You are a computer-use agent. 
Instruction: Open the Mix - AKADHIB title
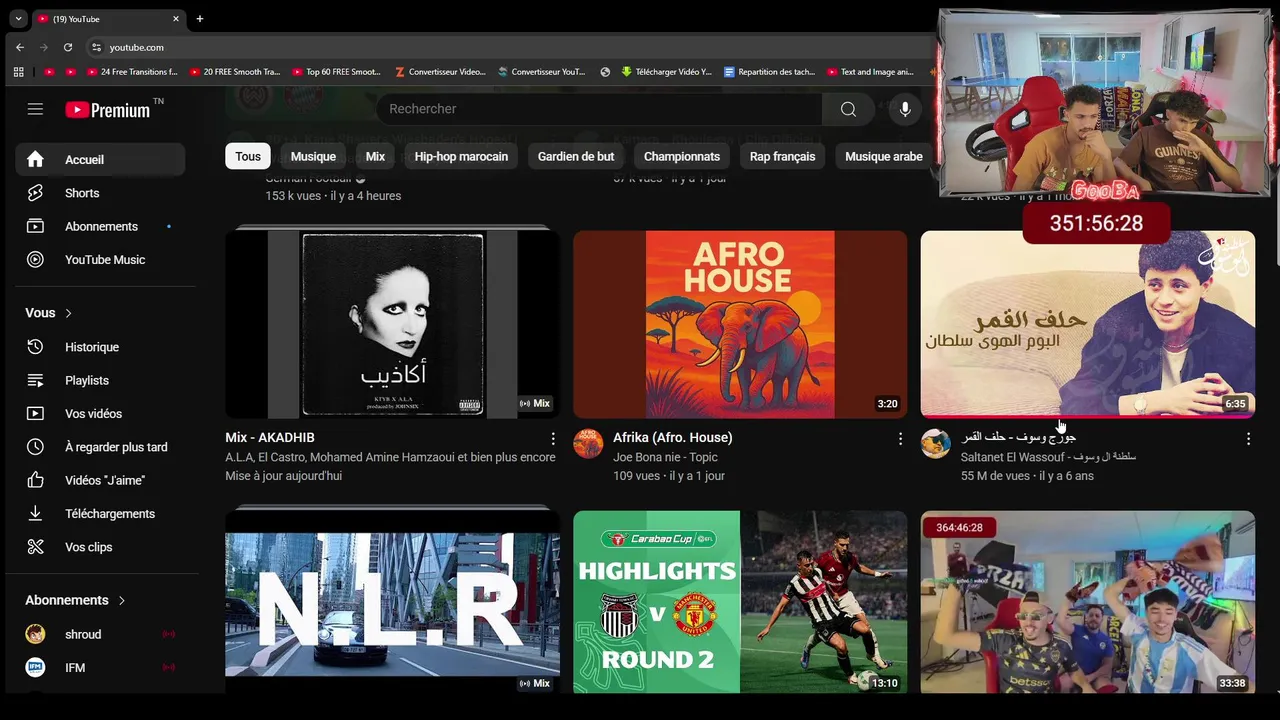(270, 438)
